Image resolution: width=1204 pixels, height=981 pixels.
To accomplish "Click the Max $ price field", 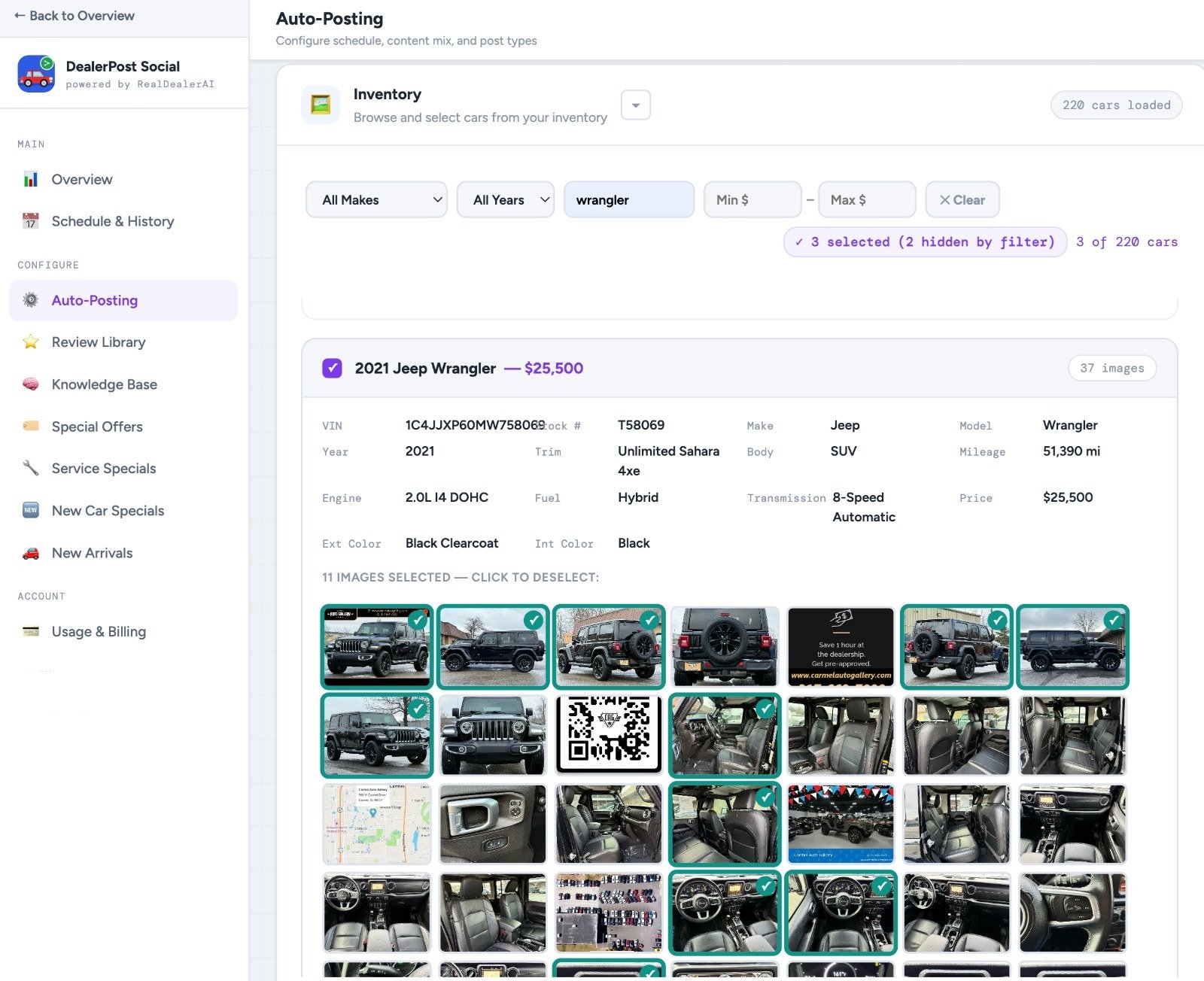I will click(867, 199).
